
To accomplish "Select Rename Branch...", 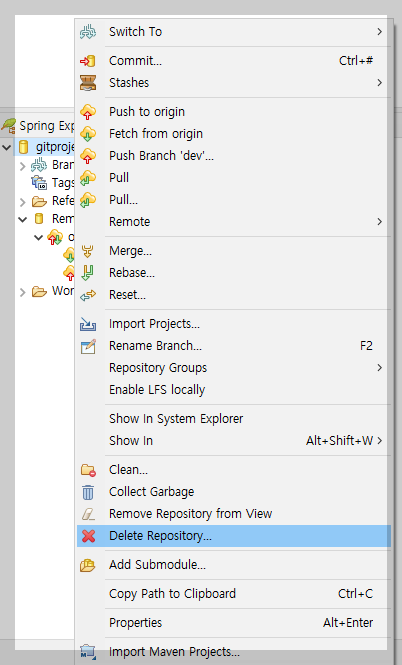I will pyautogui.click(x=233, y=346).
